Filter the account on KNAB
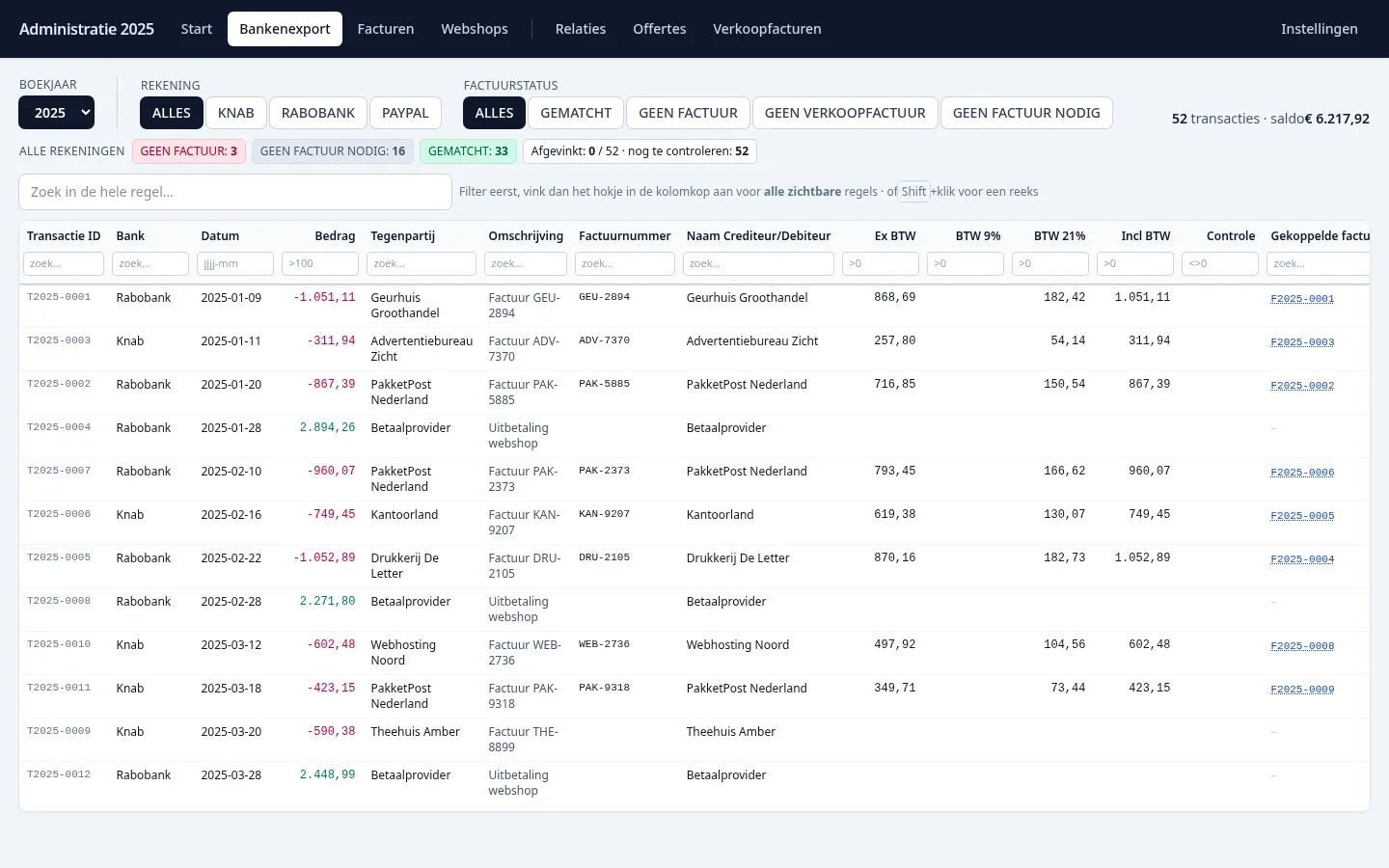 [x=236, y=113]
